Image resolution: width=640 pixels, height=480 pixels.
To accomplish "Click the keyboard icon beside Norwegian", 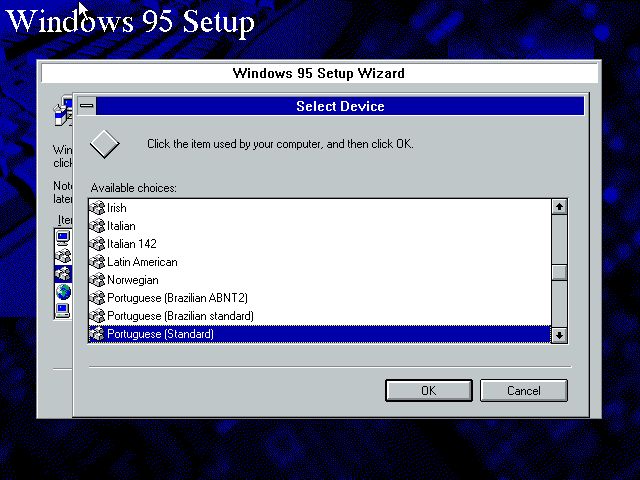I will pyautogui.click(x=97, y=280).
